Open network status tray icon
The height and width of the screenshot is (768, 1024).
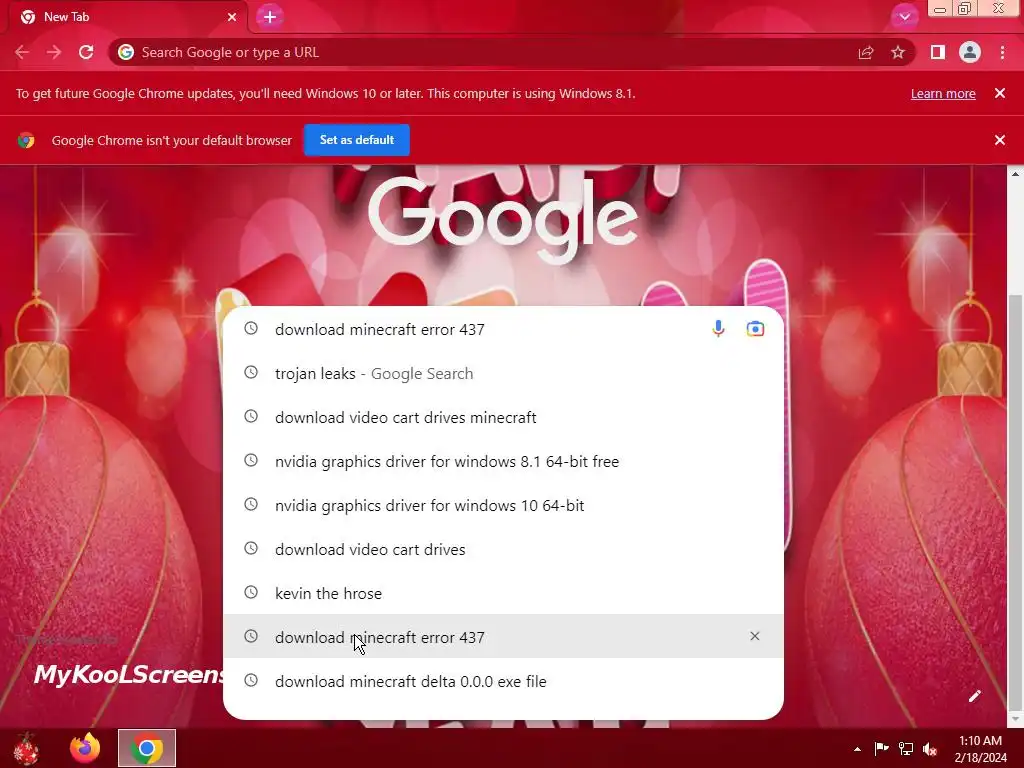click(x=906, y=748)
